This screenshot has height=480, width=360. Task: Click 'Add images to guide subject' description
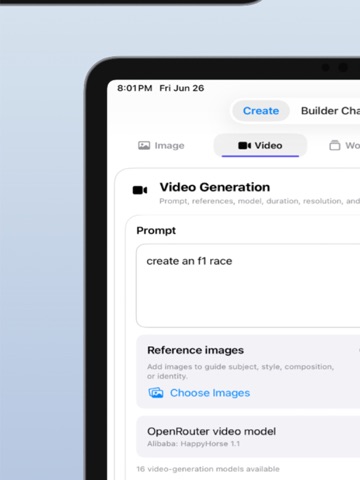240,371
